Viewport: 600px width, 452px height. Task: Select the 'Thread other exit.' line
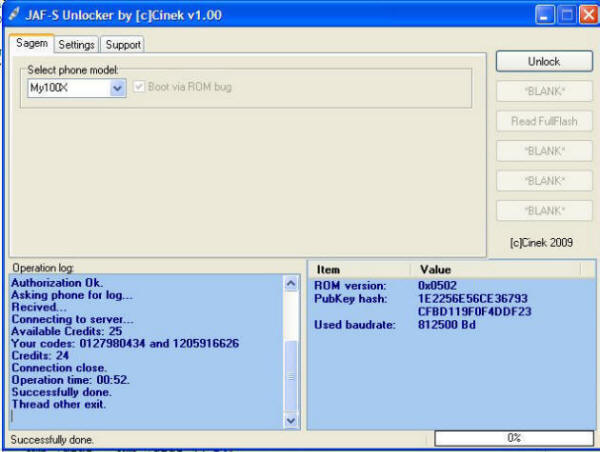click(x=59, y=404)
